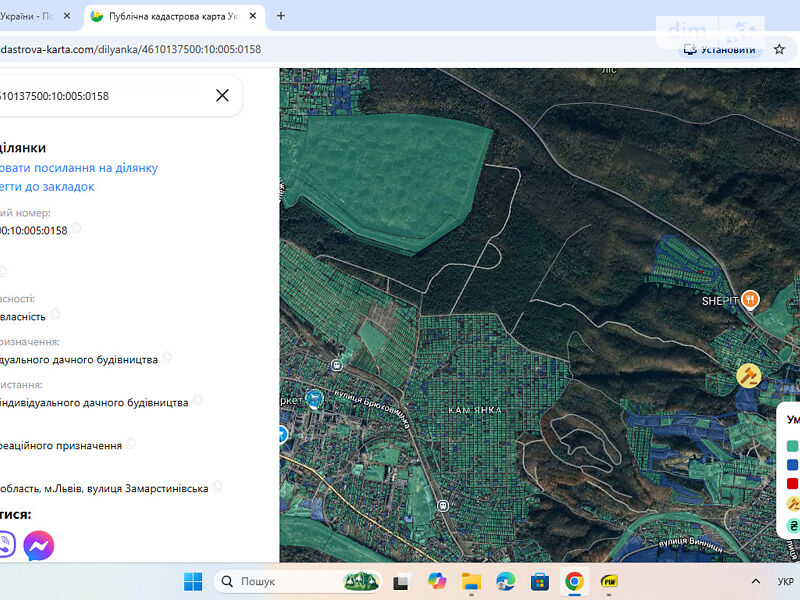Copy the cadastral number value
Screen dimensions: 800x600
tap(76, 229)
